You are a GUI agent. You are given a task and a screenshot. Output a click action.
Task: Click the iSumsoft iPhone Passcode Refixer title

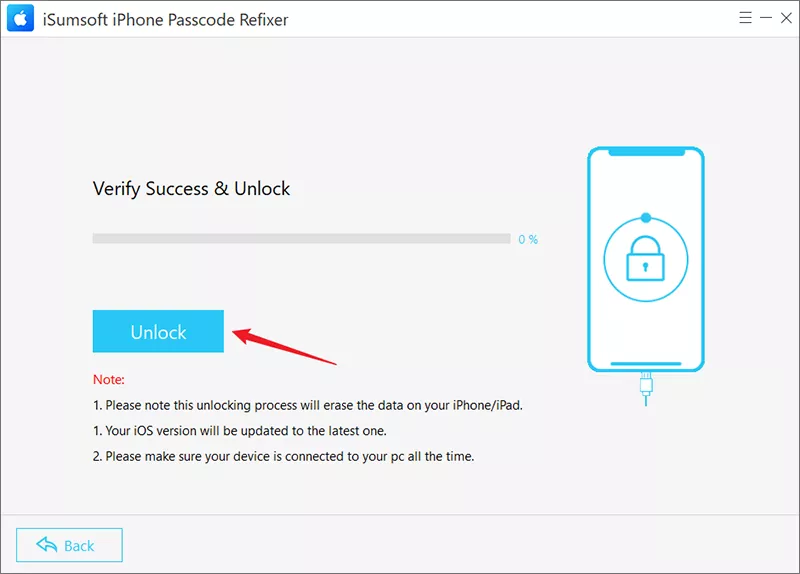pyautogui.click(x=165, y=20)
